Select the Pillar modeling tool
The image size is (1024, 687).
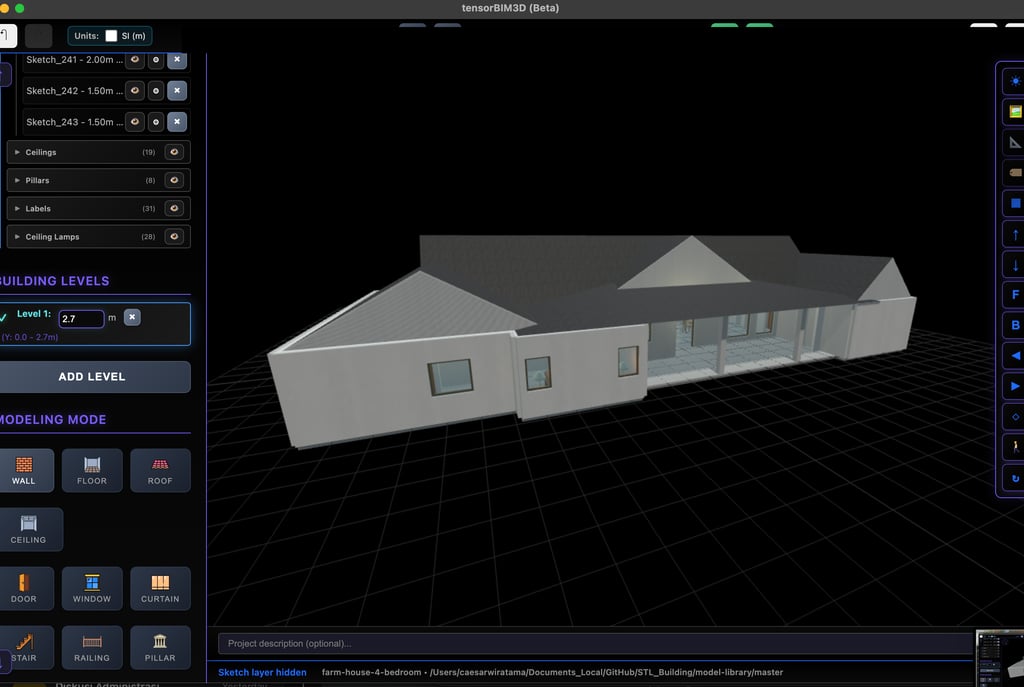coord(160,647)
